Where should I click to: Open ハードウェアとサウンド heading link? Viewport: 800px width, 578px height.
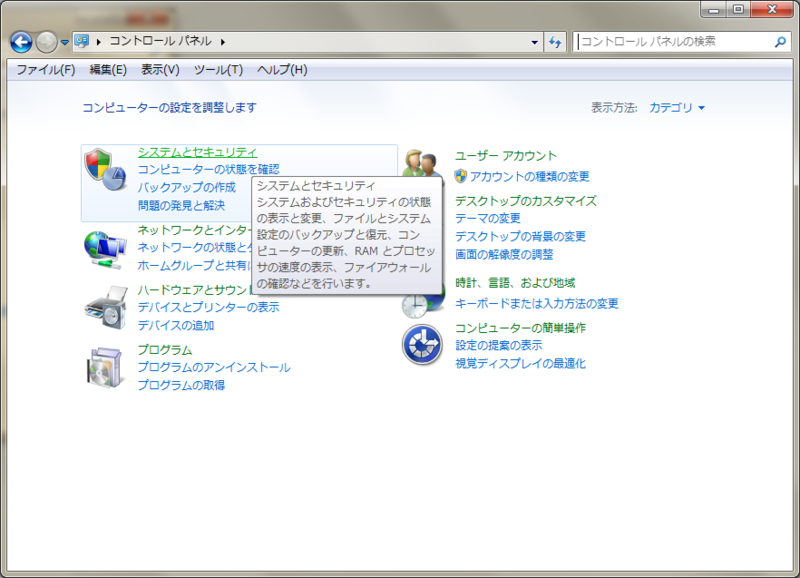point(195,290)
